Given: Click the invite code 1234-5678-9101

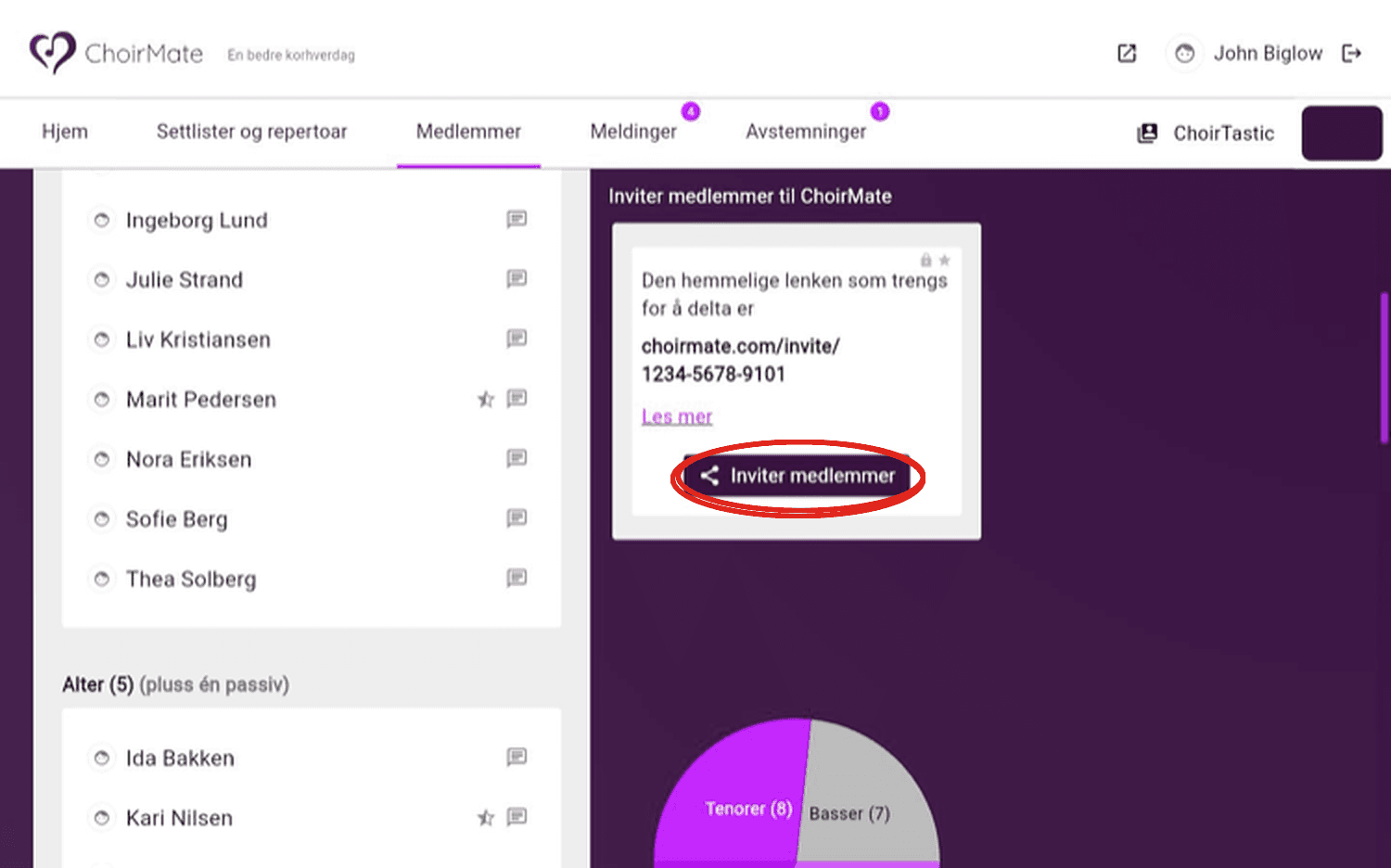Looking at the screenshot, I should (x=713, y=375).
